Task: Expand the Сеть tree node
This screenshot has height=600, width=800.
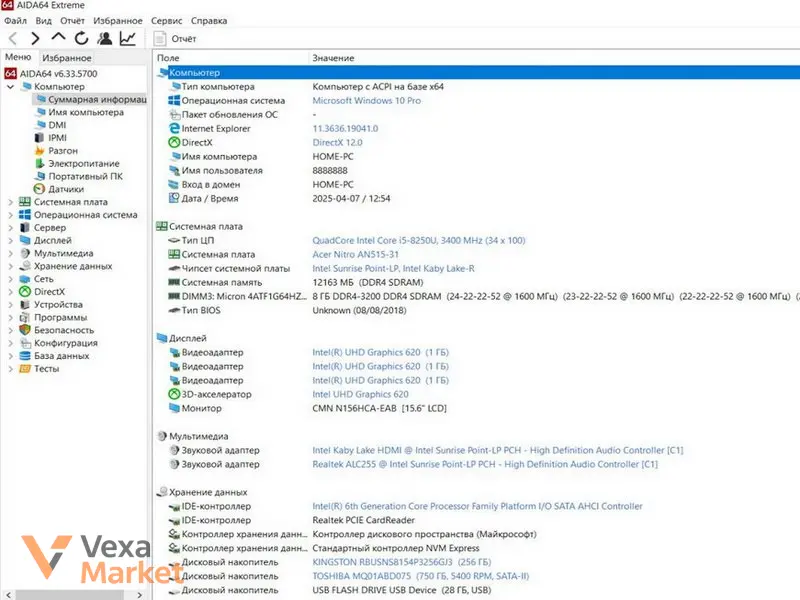Action: pos(10,279)
